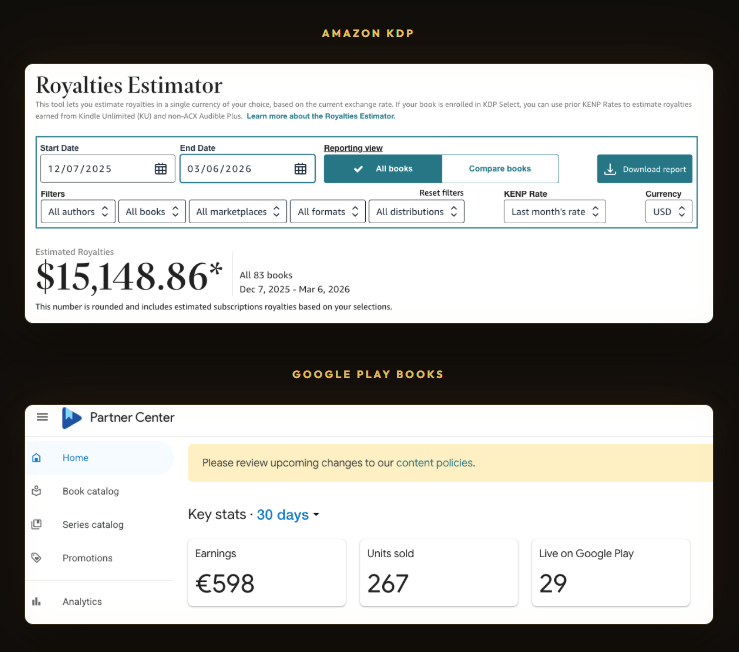Viewport: 739px width, 652px height.
Task: Select the All books reporting view
Action: click(x=383, y=169)
